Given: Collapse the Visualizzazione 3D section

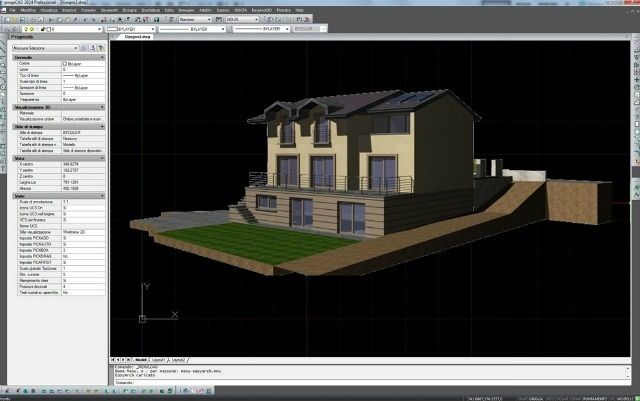Looking at the screenshot, I should (x=102, y=107).
